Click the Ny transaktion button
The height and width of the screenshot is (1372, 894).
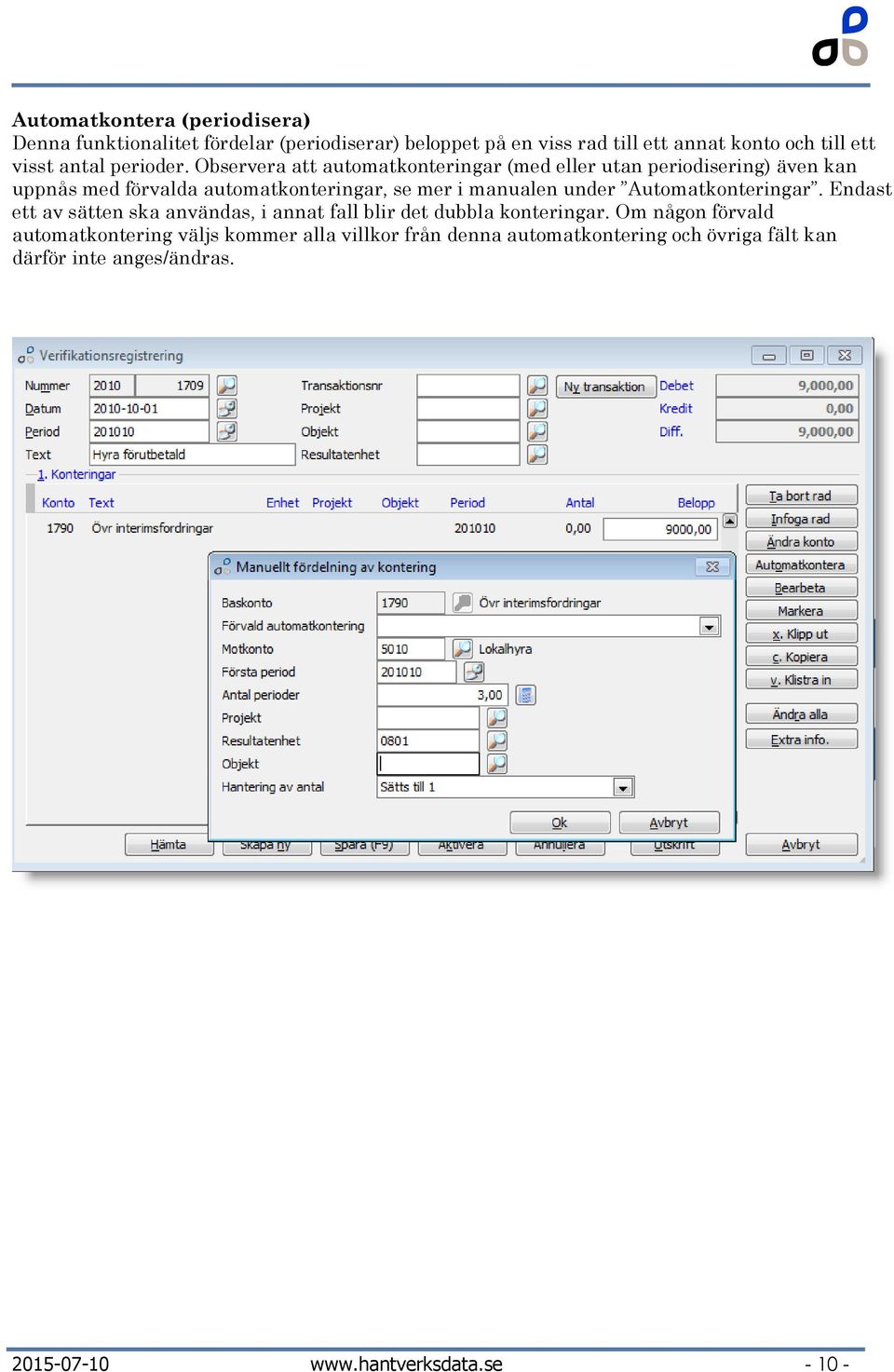pos(604,387)
